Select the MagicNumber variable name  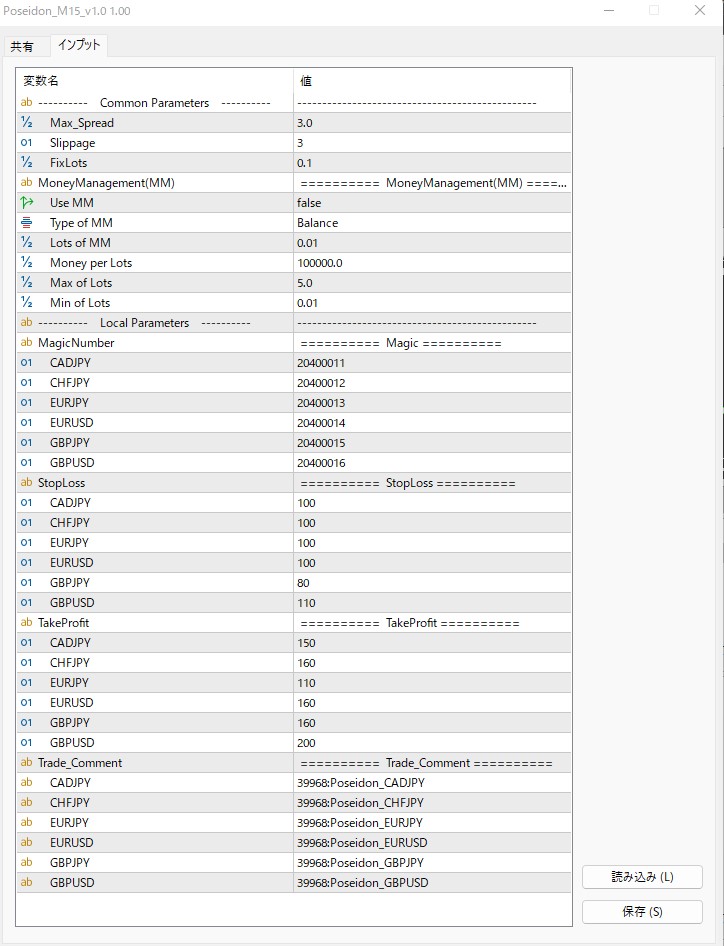(x=76, y=343)
